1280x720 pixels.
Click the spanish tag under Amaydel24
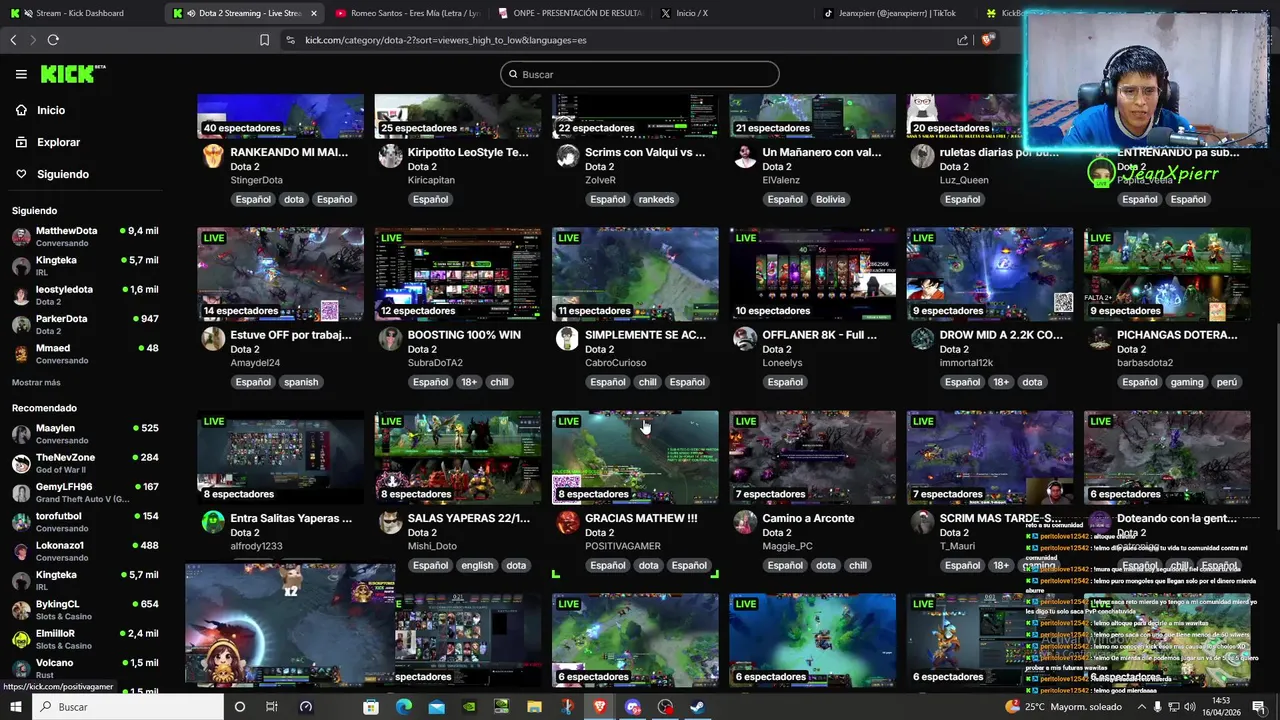301,382
